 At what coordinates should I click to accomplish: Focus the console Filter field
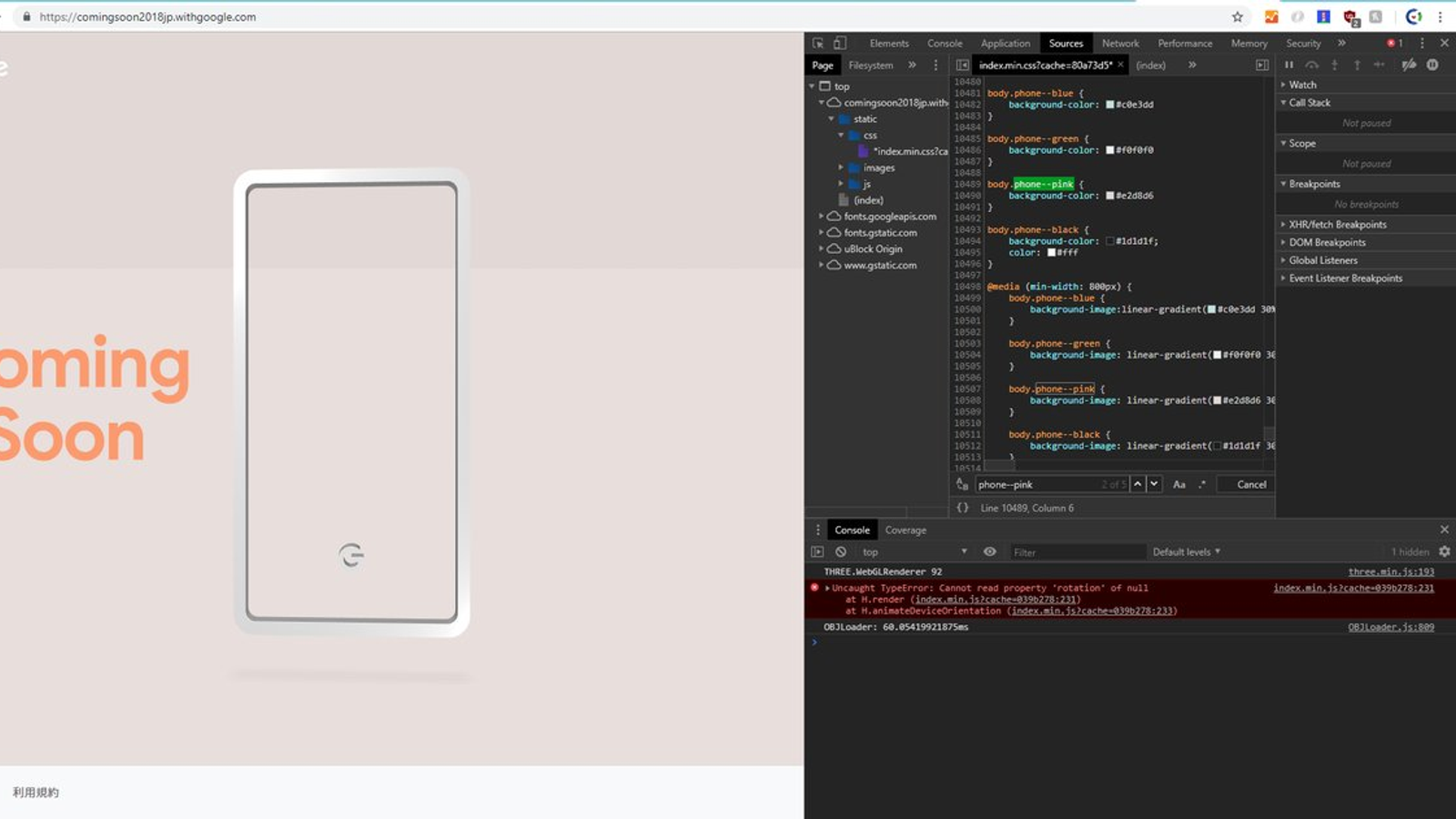[x=1077, y=551]
